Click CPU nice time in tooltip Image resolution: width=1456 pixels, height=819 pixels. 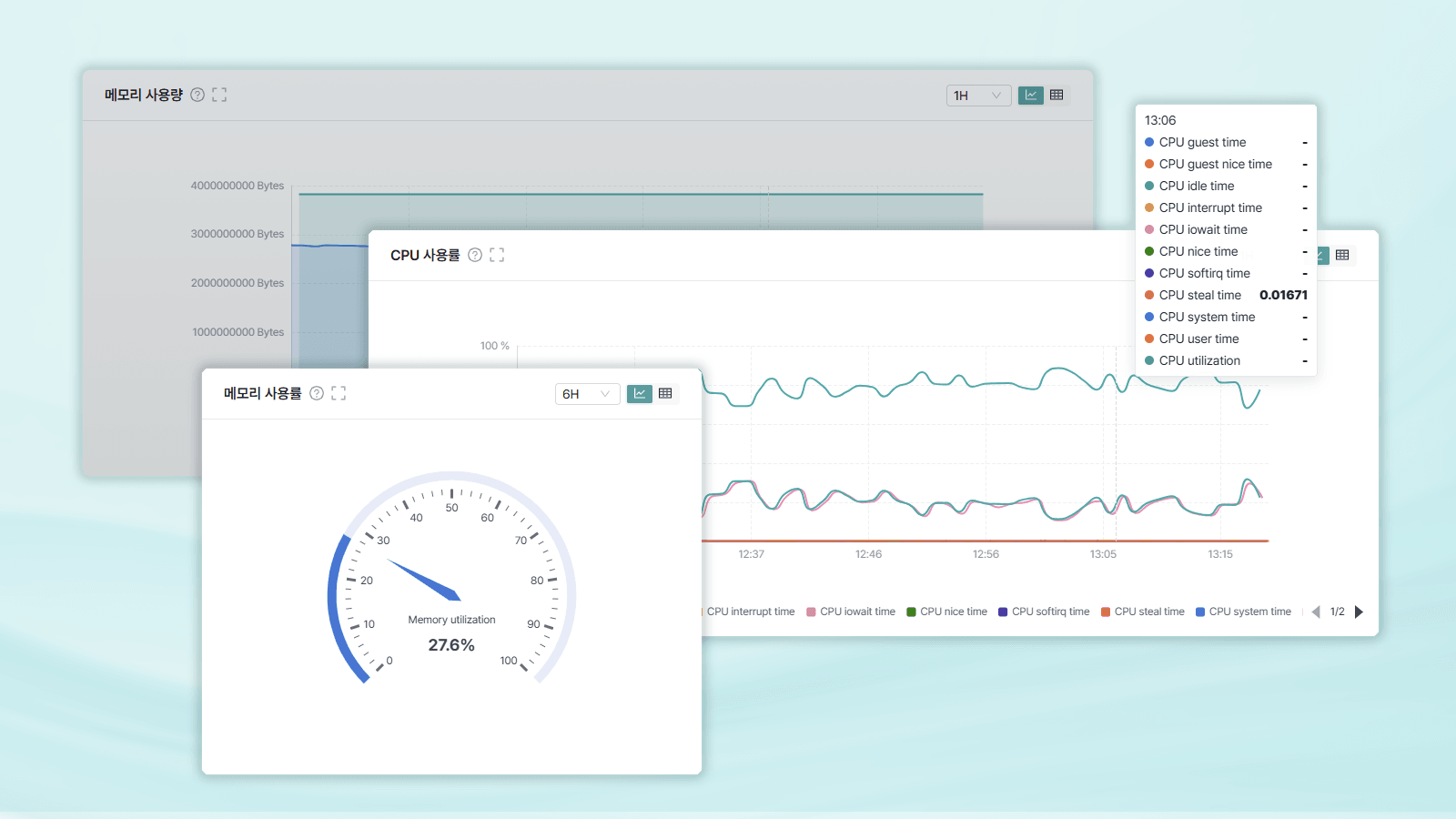1198,251
